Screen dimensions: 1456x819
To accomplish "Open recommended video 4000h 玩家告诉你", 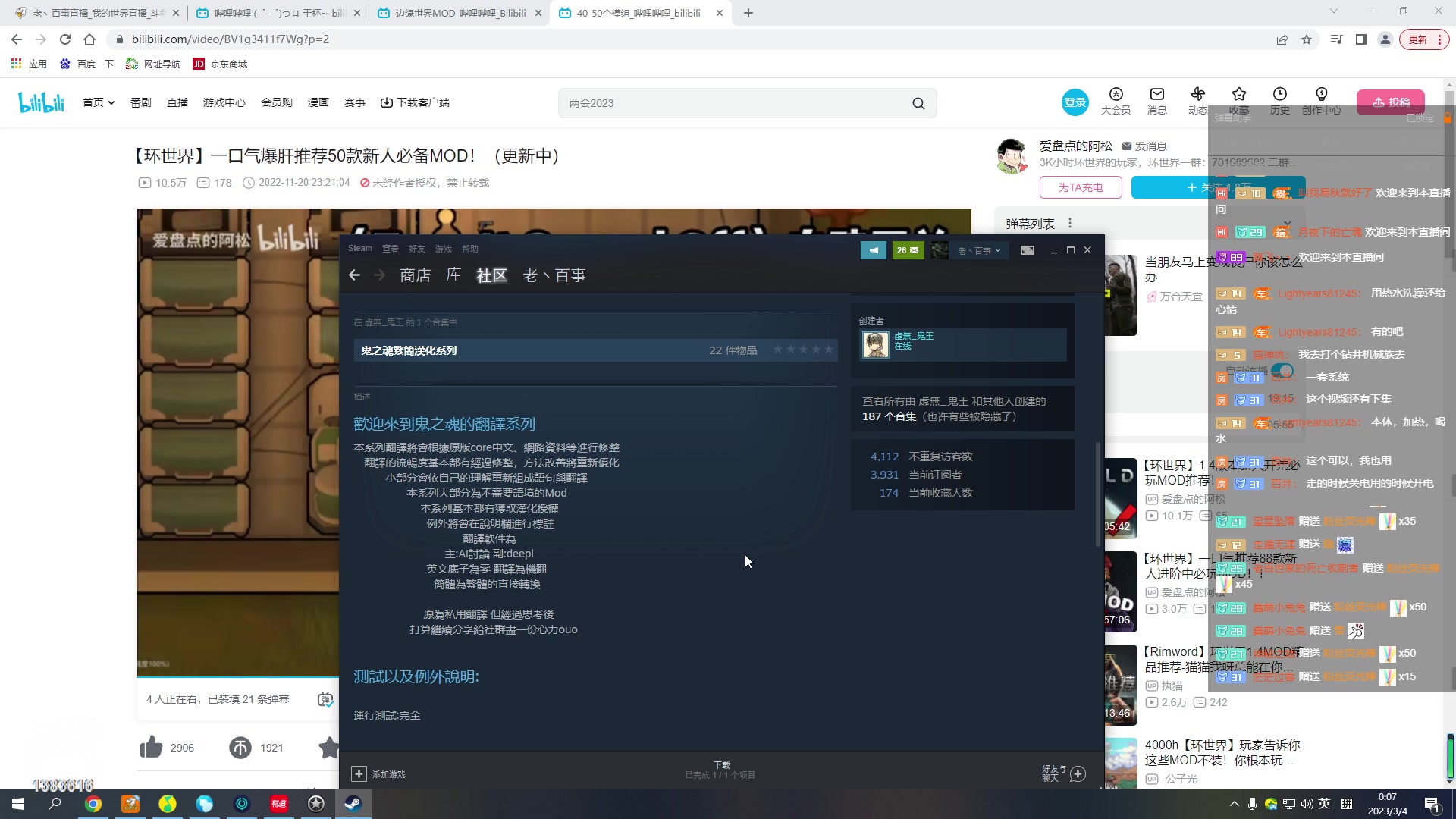I will point(1222,753).
